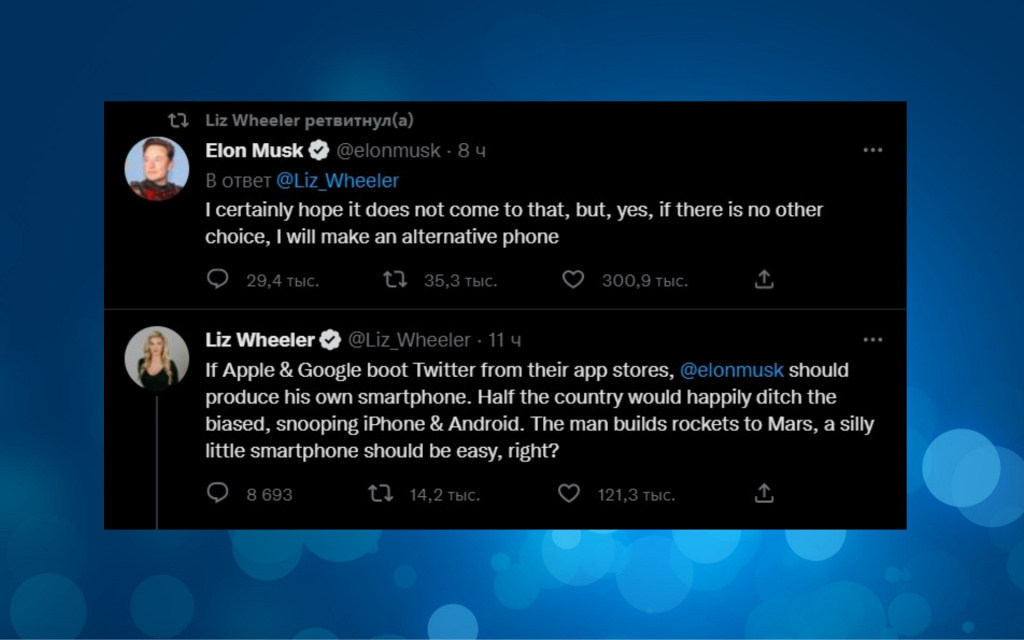Viewport: 1024px width, 640px height.
Task: Open the Elon Musk display name
Action: click(254, 151)
